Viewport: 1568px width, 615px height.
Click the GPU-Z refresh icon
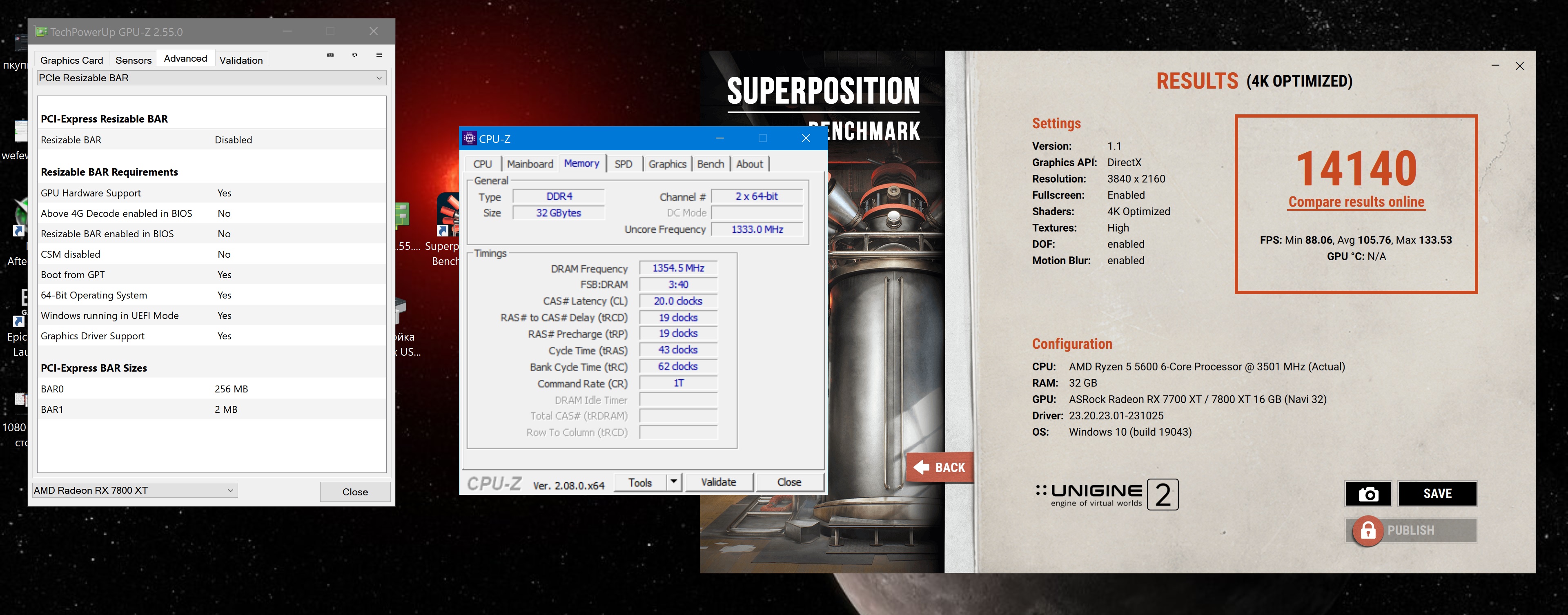354,55
